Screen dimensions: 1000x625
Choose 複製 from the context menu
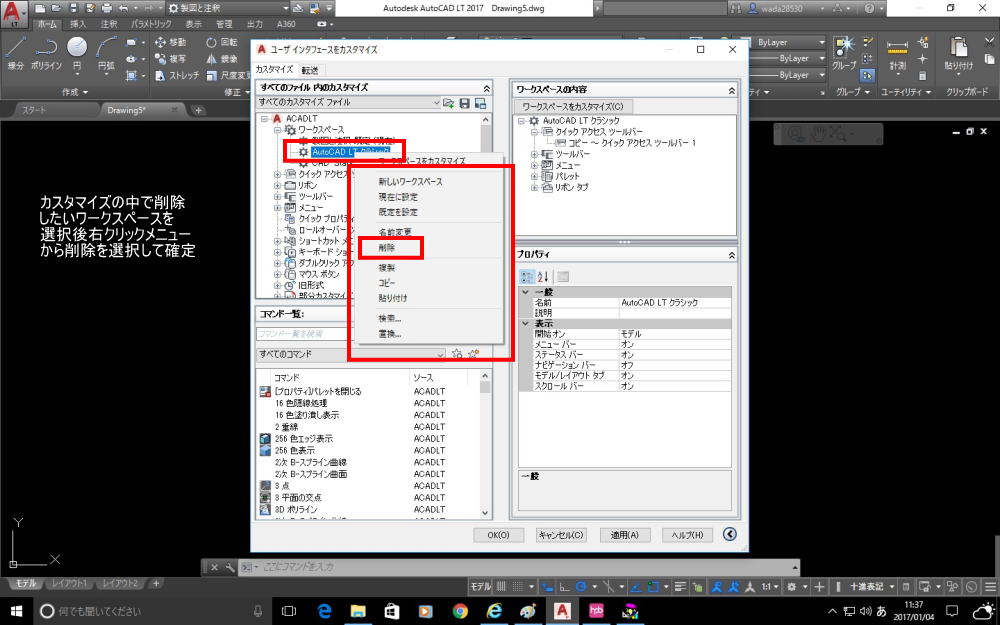pyautogui.click(x=387, y=268)
